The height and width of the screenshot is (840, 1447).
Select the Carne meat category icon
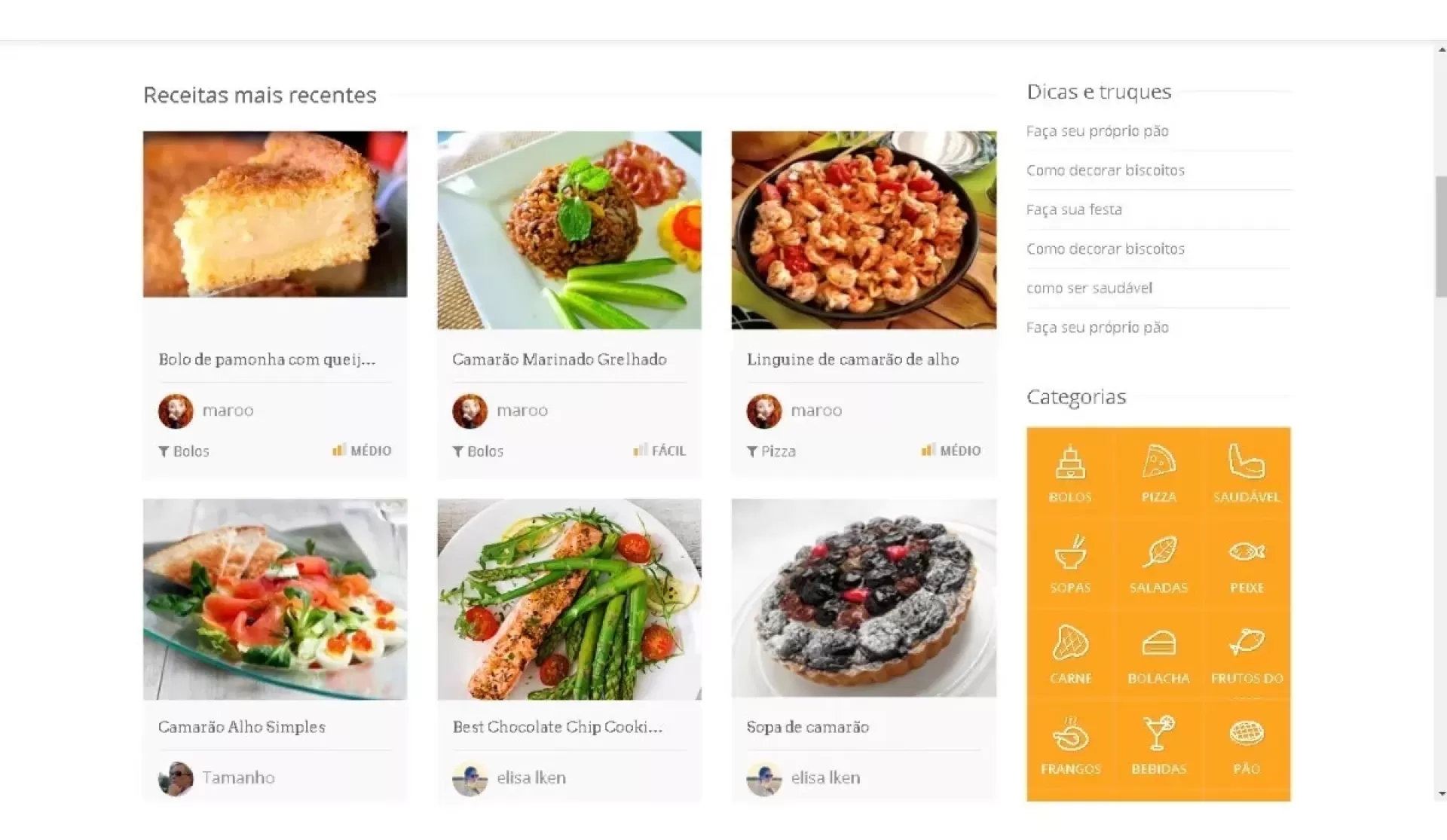pos(1070,654)
